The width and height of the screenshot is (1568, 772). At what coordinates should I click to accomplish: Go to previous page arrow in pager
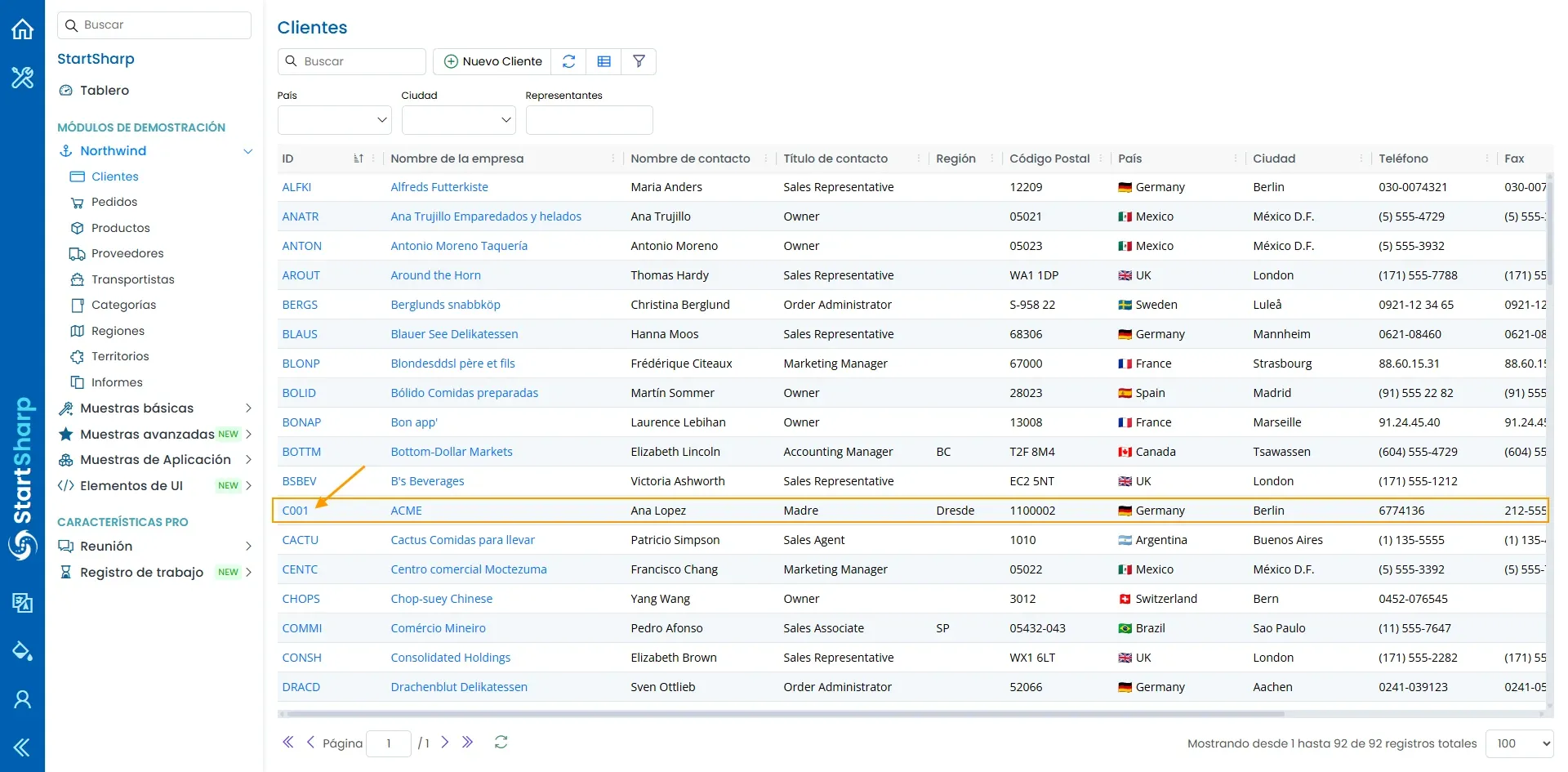click(310, 743)
